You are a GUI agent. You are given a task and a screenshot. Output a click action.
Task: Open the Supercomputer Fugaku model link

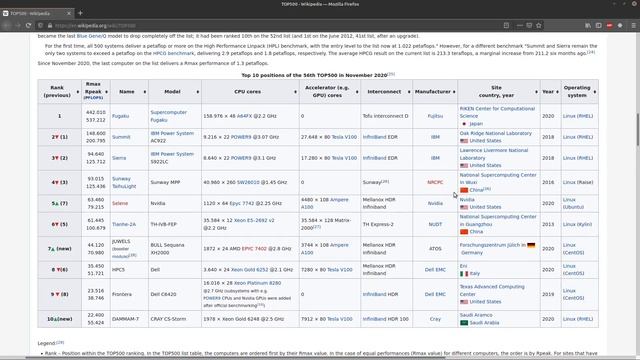click(x=168, y=116)
